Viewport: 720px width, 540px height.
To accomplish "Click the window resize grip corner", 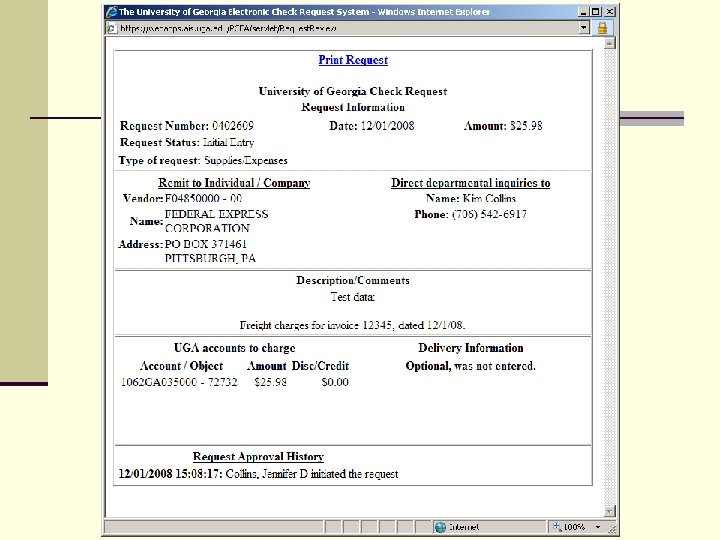I will coord(611,529).
